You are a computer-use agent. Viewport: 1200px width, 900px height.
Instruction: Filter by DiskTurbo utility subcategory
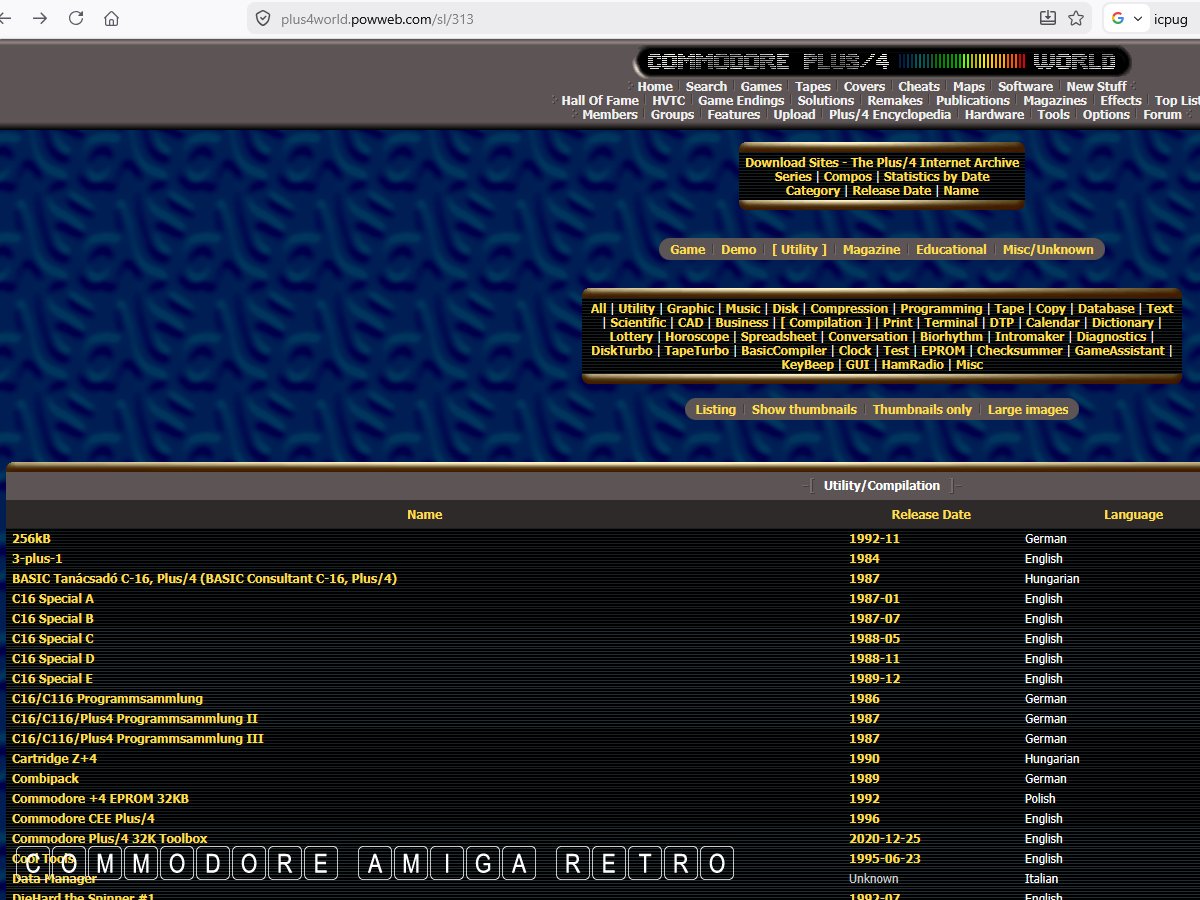click(621, 351)
